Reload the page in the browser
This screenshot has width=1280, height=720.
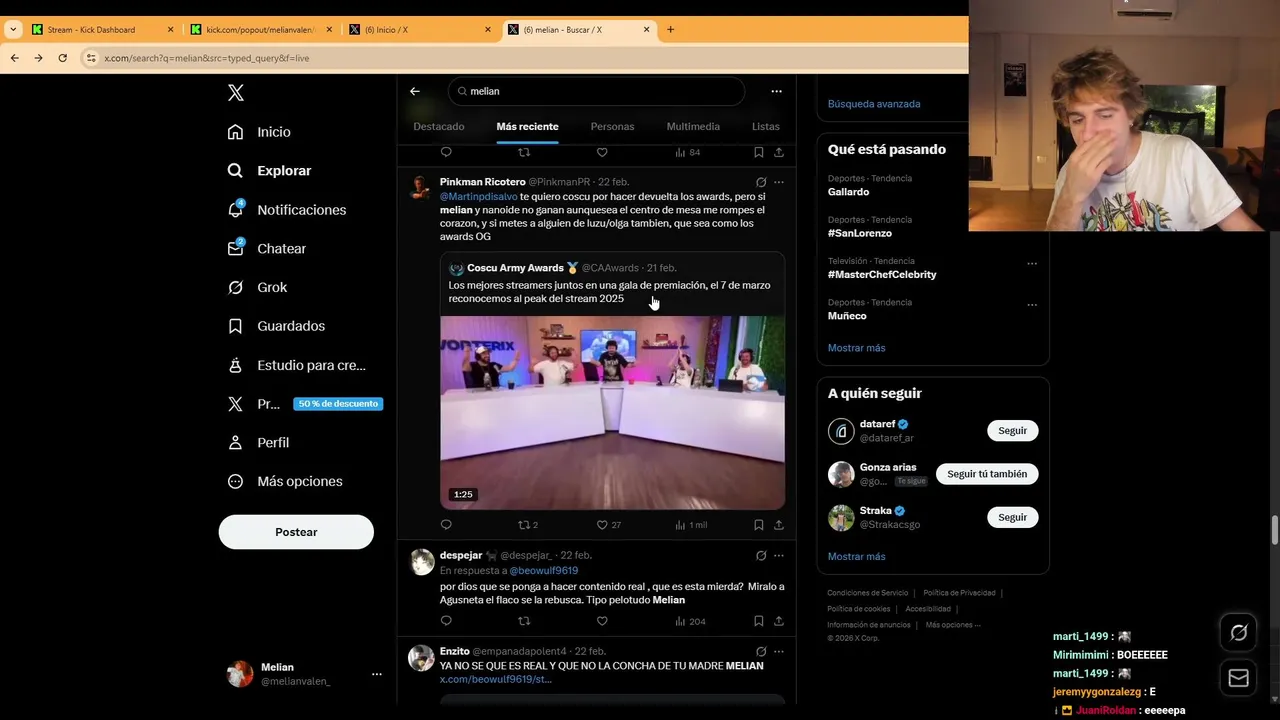[x=62, y=58]
